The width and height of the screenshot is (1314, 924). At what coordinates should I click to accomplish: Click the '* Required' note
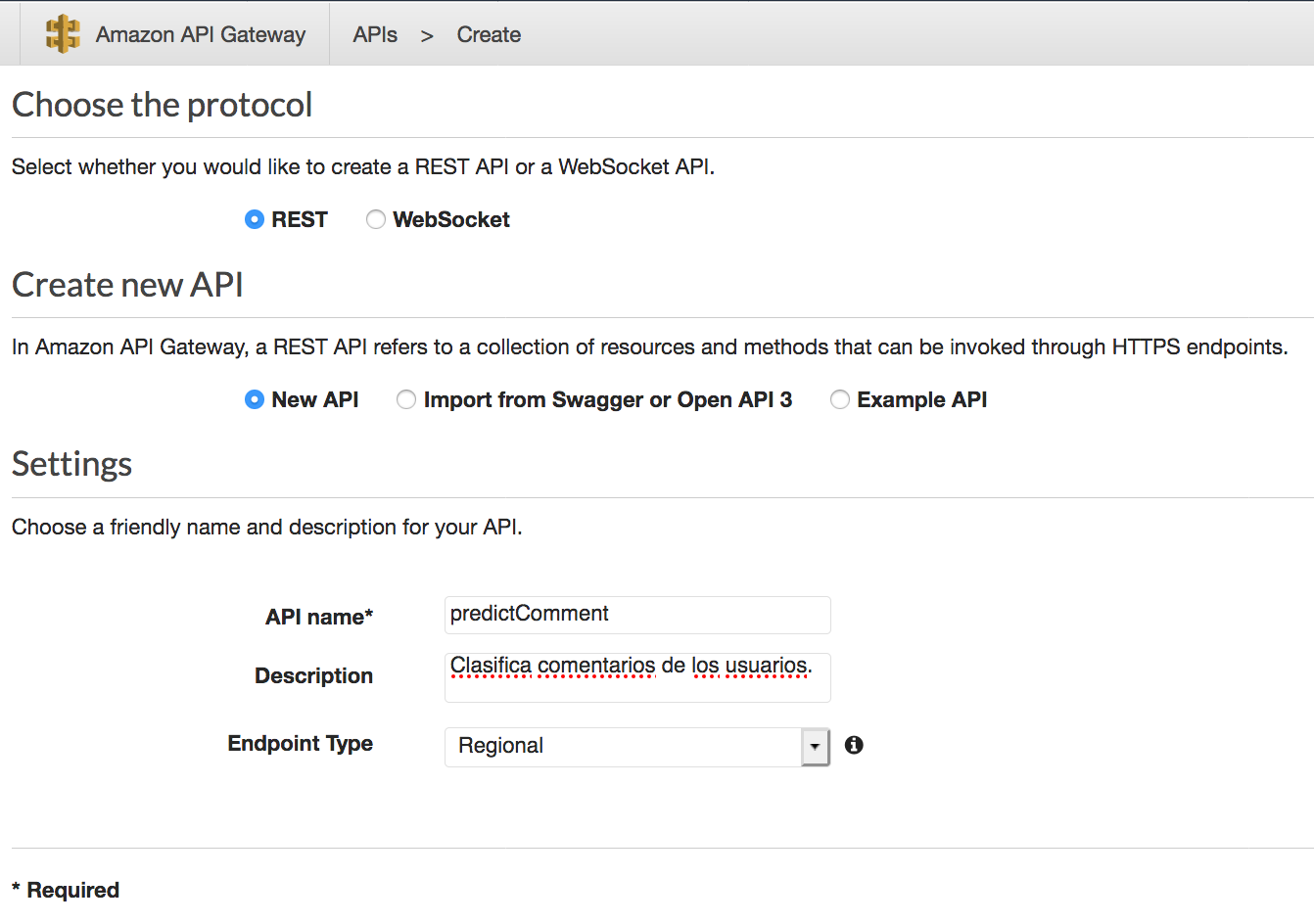click(x=66, y=890)
